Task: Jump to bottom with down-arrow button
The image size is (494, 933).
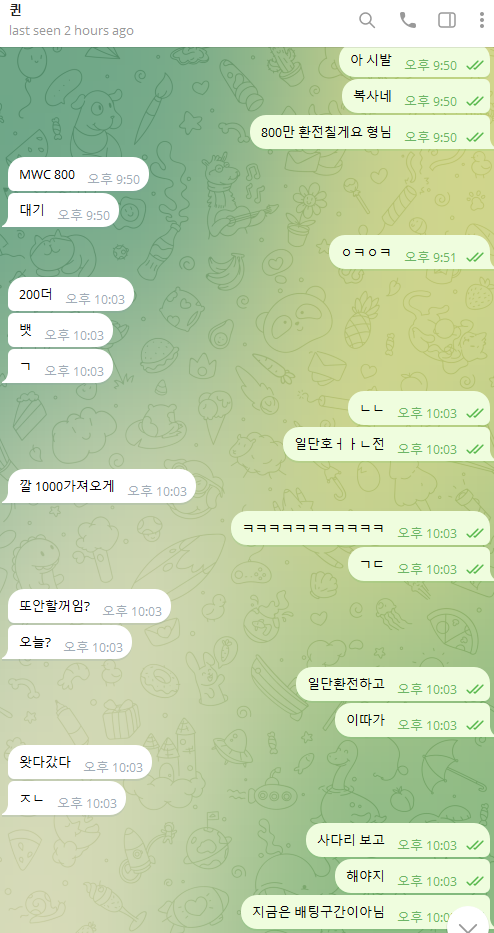Action: 470,921
